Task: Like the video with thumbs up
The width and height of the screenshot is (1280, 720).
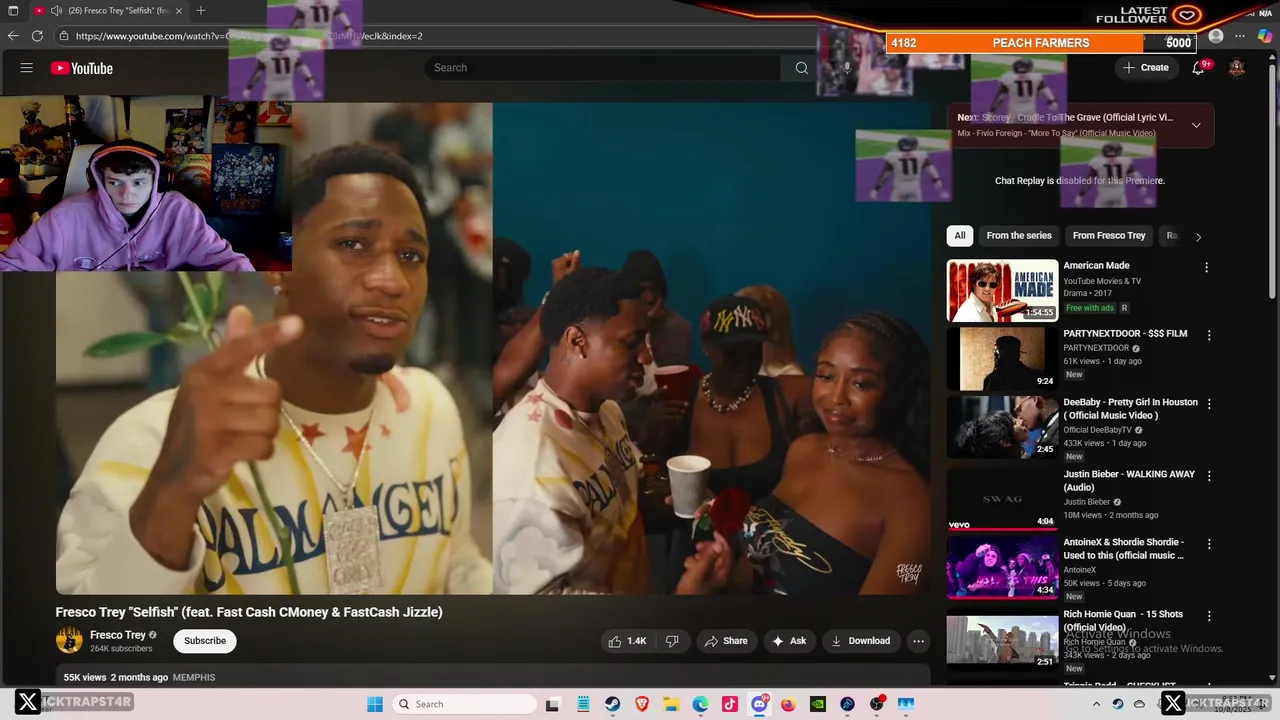Action: tap(627, 641)
